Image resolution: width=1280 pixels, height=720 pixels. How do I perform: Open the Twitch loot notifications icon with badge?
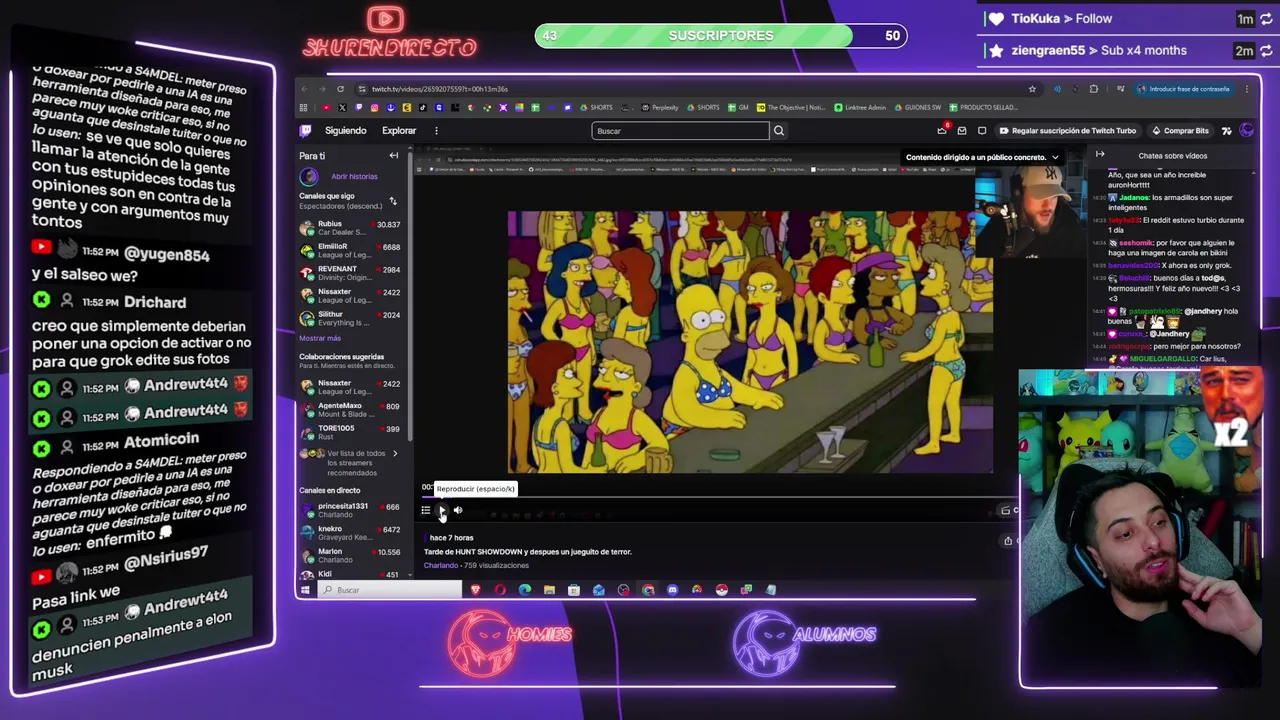(942, 130)
